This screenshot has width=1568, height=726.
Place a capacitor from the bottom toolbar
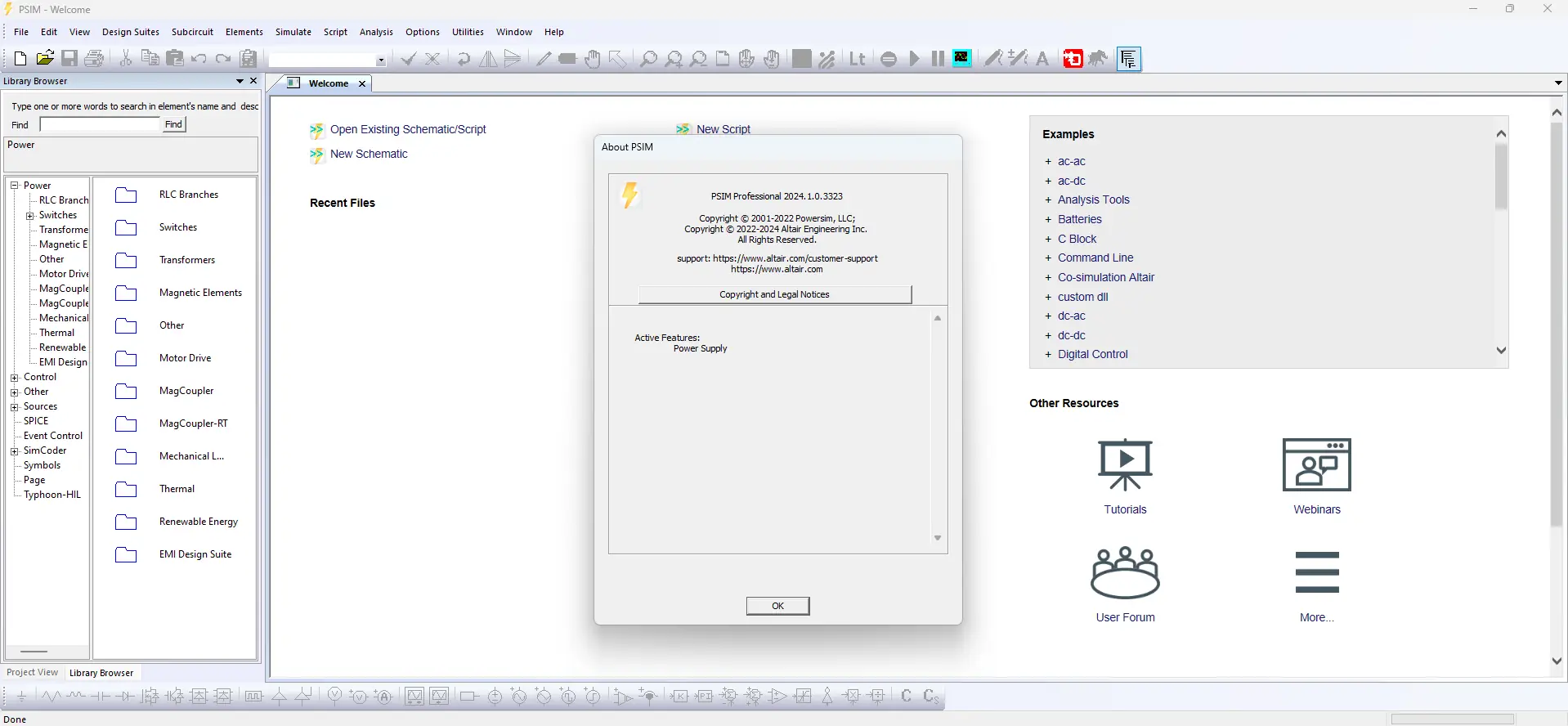click(x=101, y=697)
